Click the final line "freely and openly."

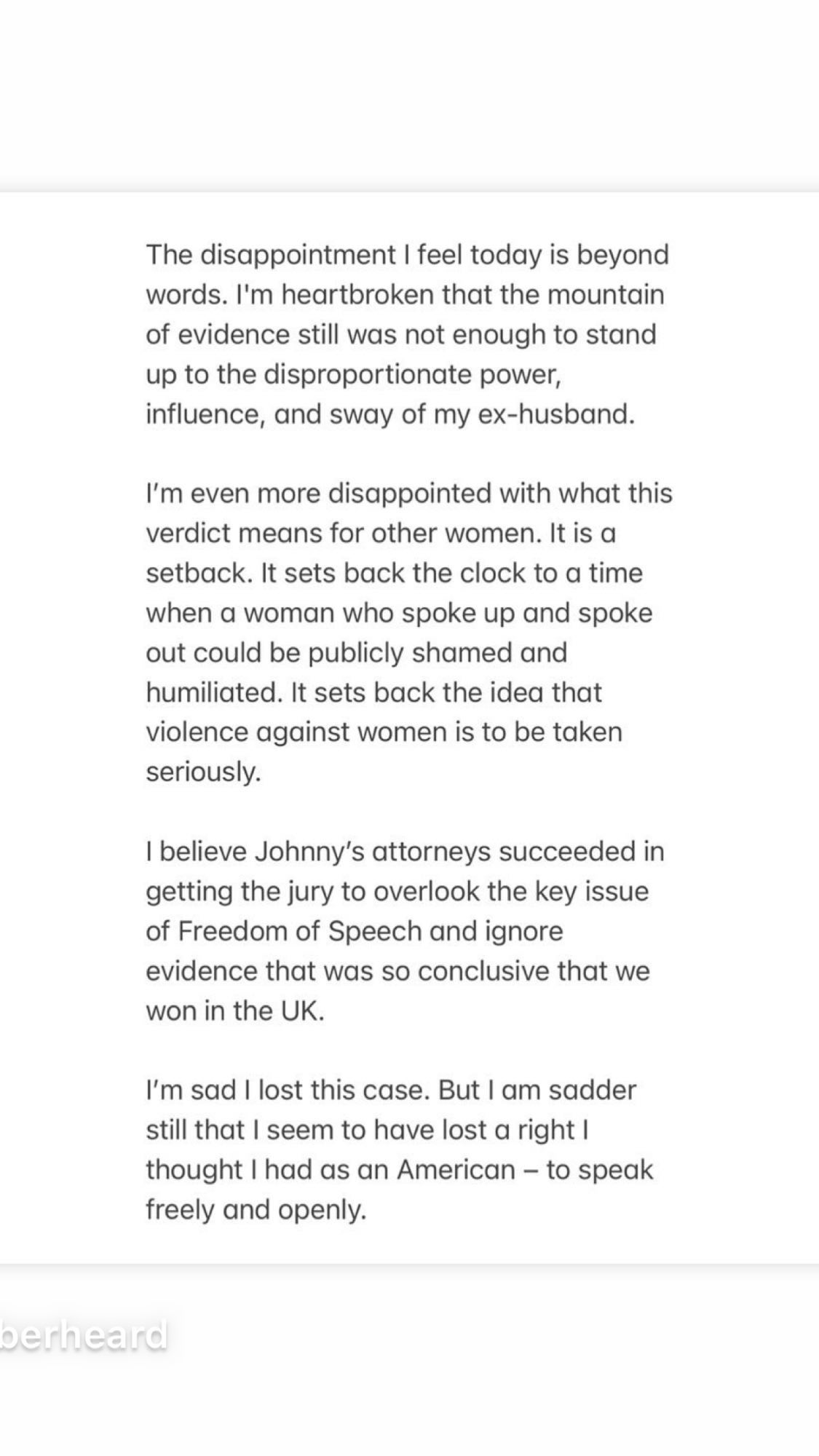click(x=256, y=1209)
